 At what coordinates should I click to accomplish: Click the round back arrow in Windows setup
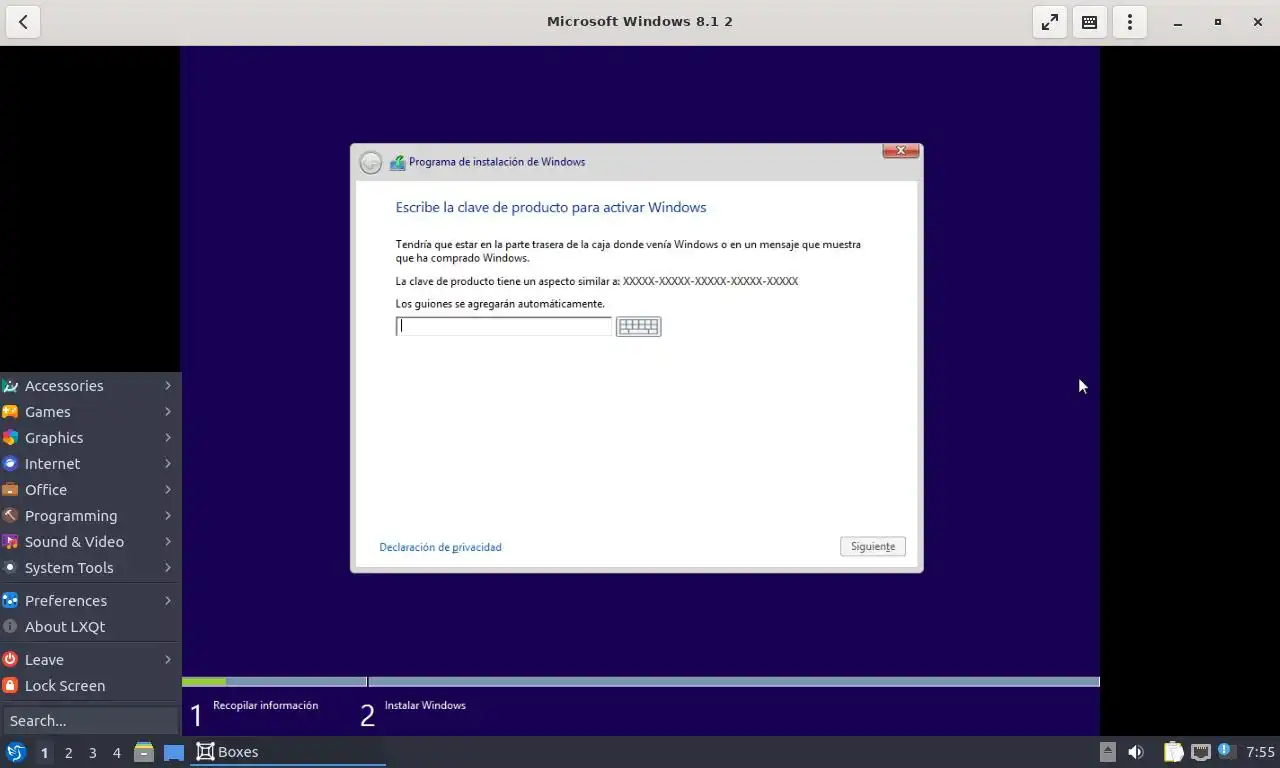(371, 162)
